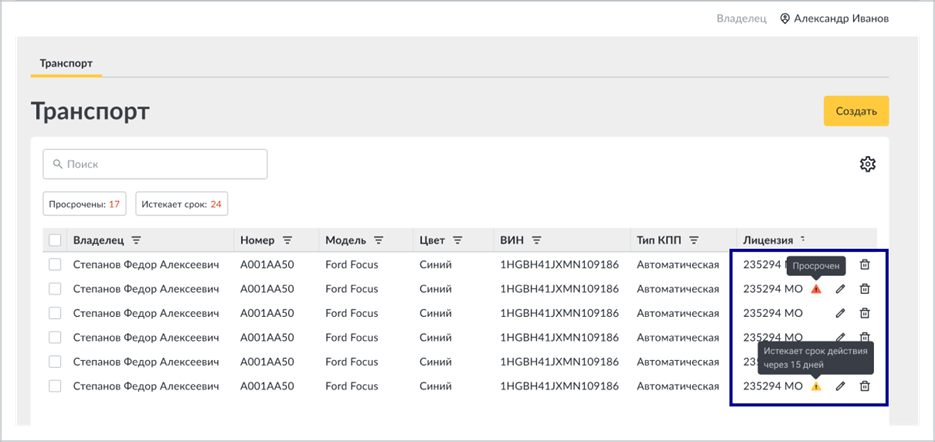Select the first row checkbox
This screenshot has width=935, height=442.
click(x=55, y=265)
